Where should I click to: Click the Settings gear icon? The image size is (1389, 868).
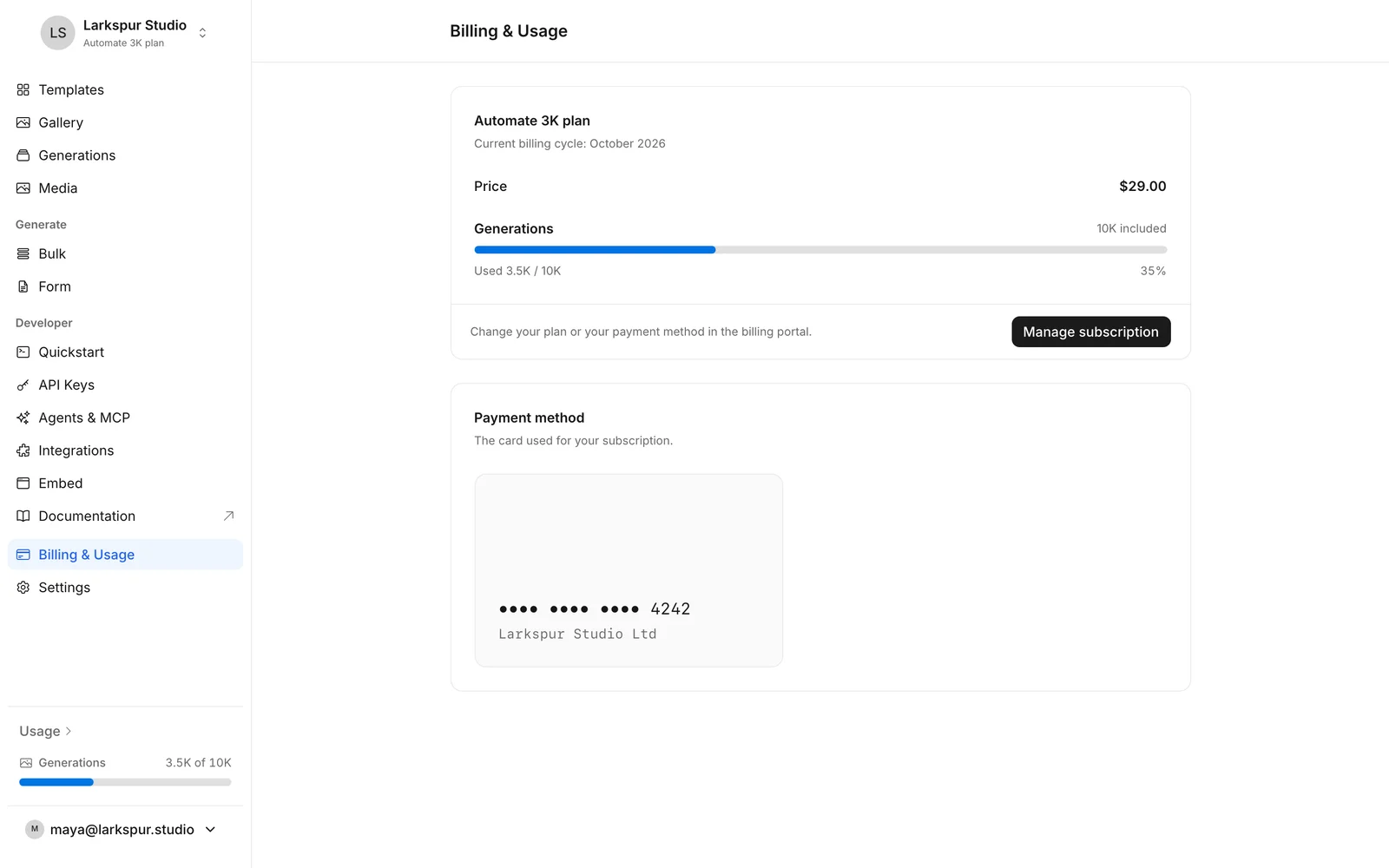click(x=23, y=588)
